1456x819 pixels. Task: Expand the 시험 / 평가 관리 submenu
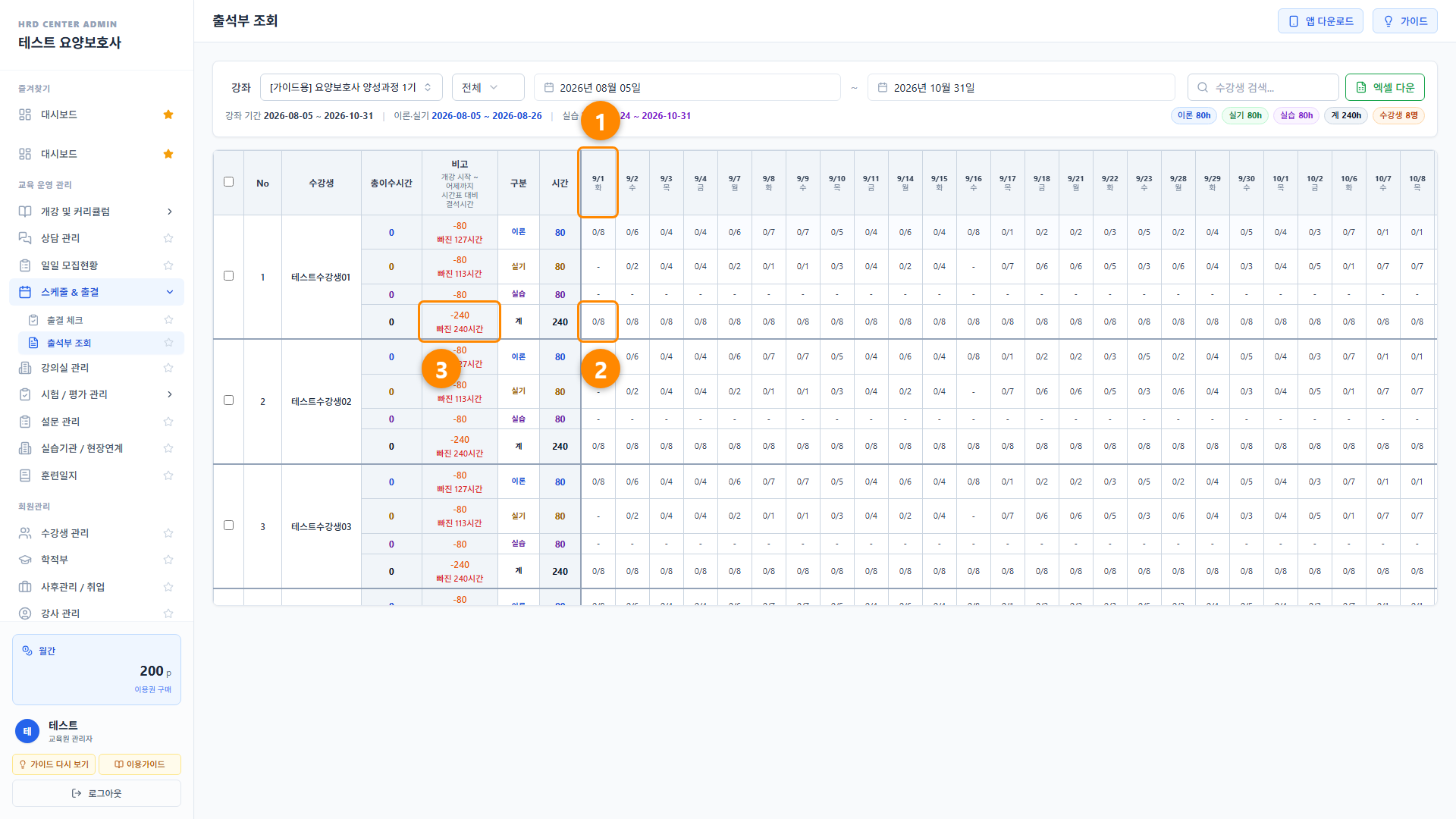(97, 394)
